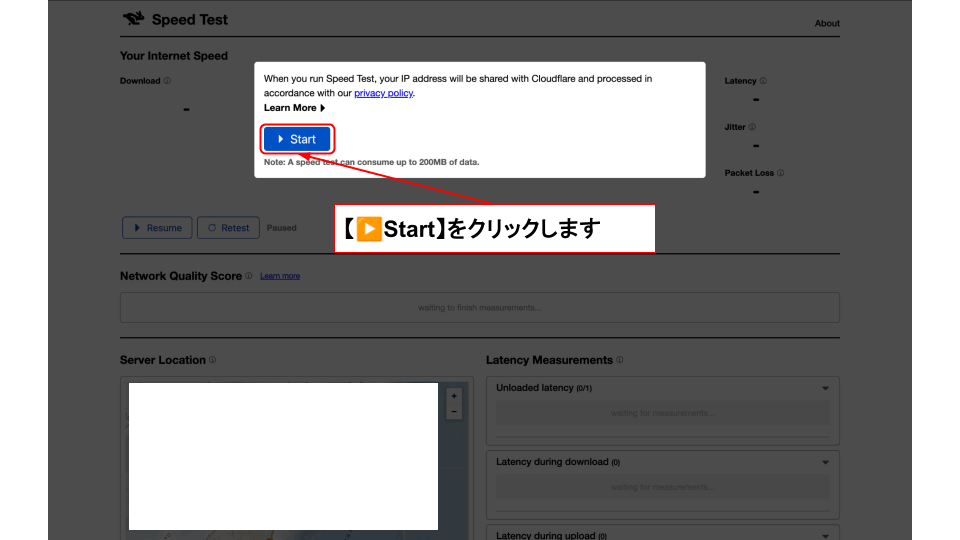The height and width of the screenshot is (540, 960).
Task: Click the info icon beside Download
Action: [x=167, y=81]
